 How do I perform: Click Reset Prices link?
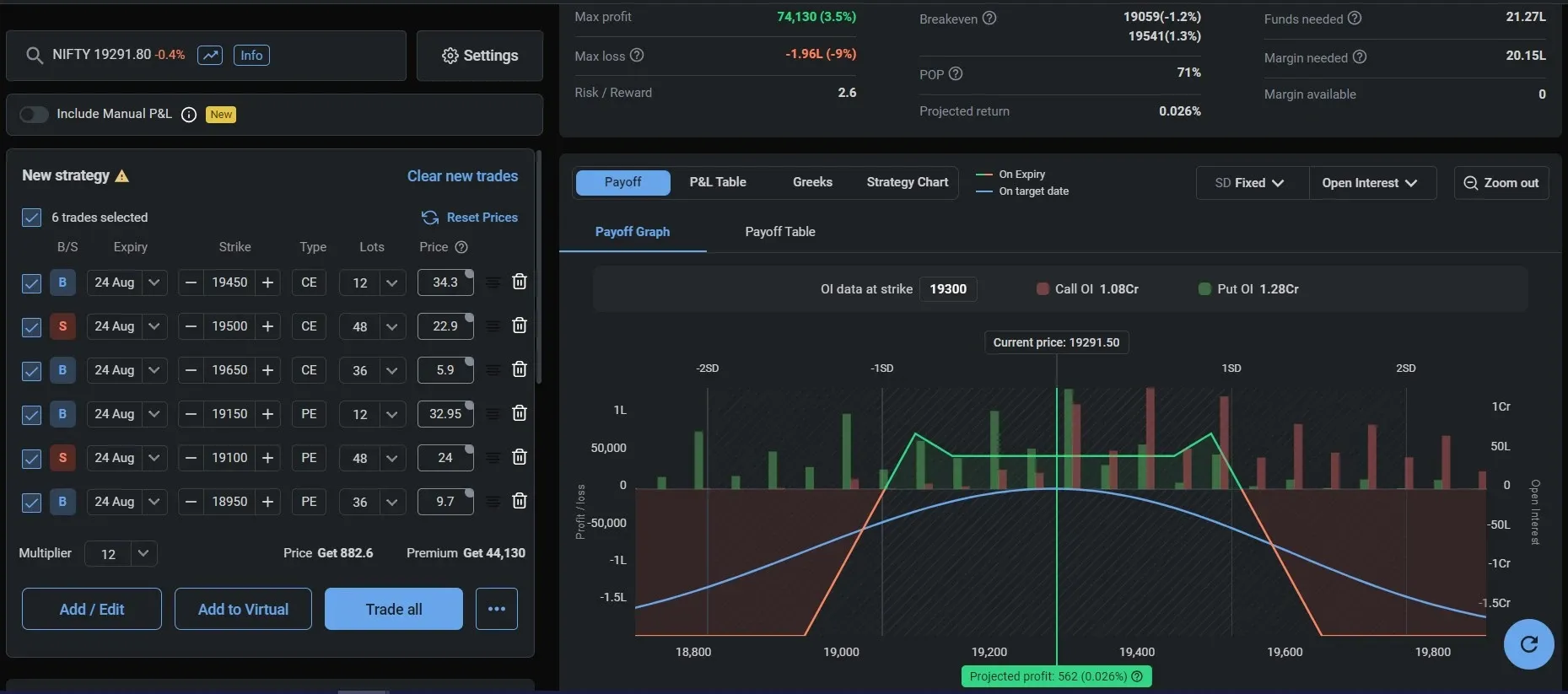470,218
